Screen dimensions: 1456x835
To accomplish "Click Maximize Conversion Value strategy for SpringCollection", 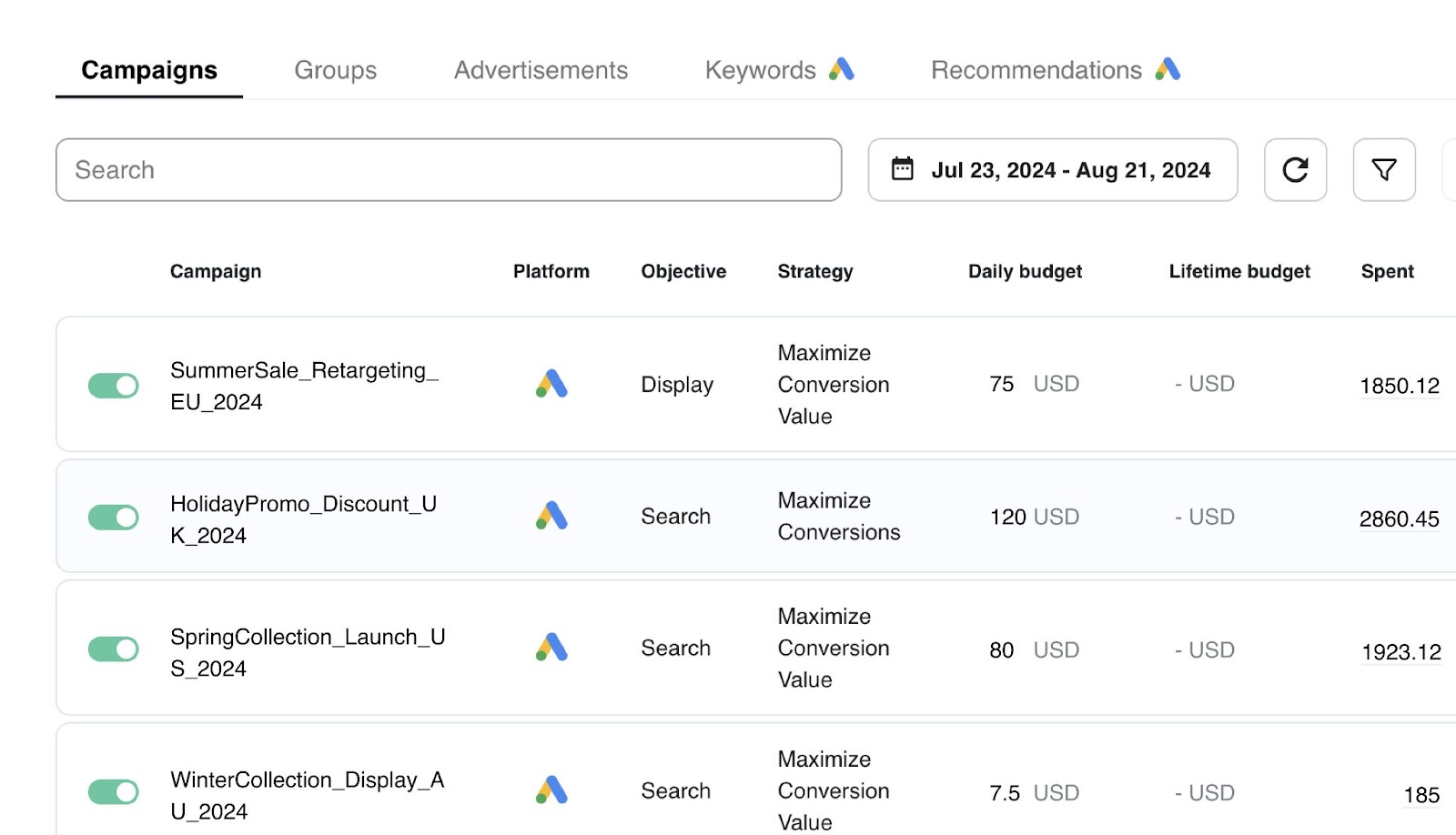I will pos(834,649).
